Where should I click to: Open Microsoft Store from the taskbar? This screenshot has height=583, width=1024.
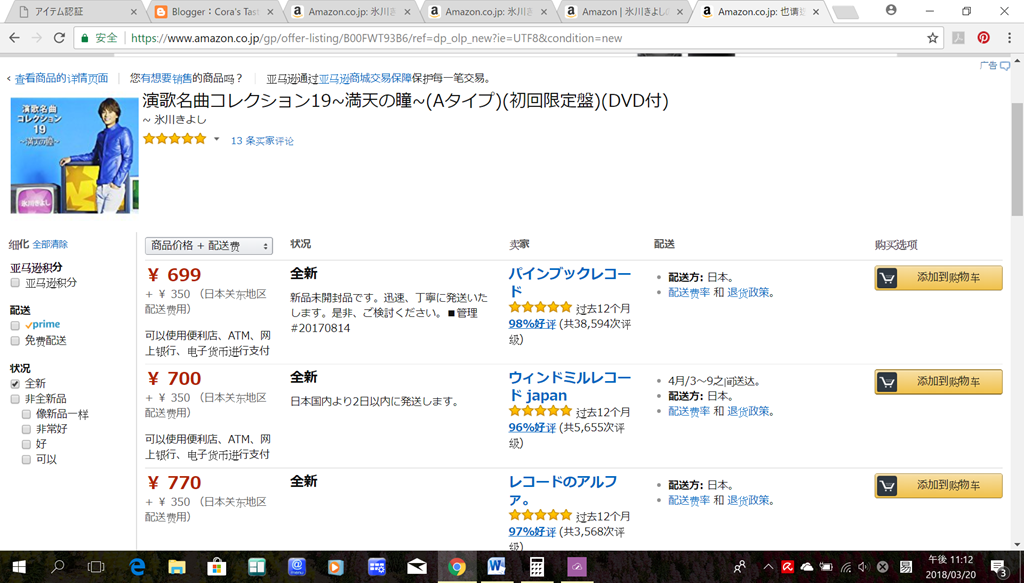click(x=216, y=567)
